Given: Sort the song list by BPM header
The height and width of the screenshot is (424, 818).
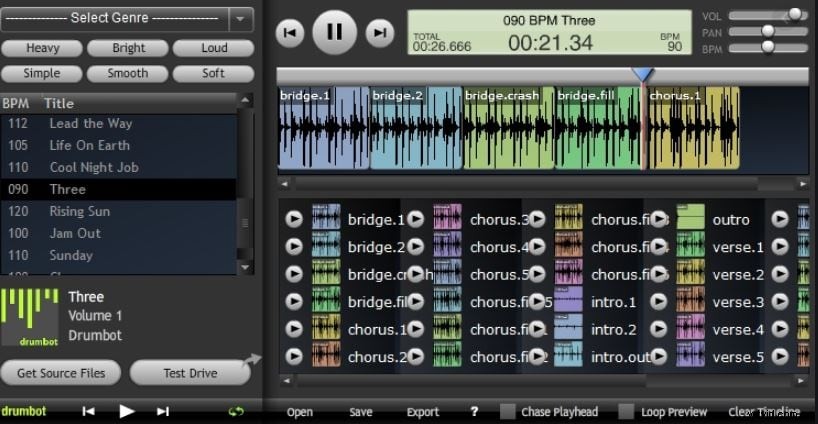Looking at the screenshot, I should 16,103.
